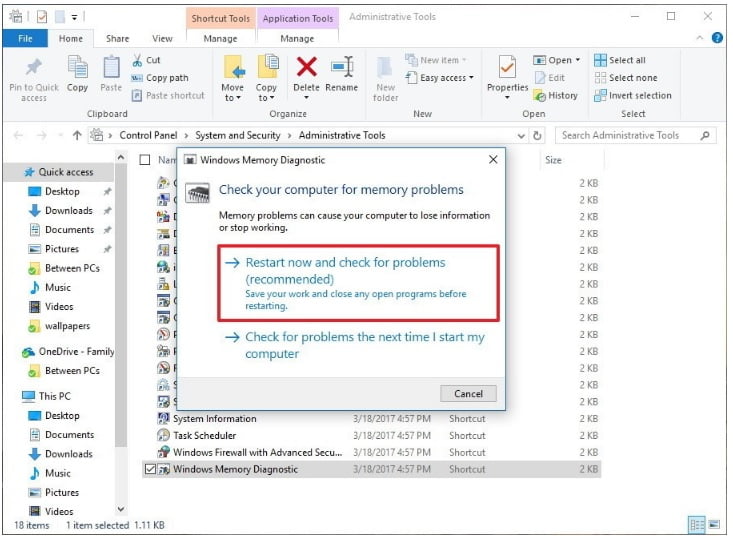Click the Back arrow navigation button
This screenshot has height=536, width=733.
click(x=18, y=135)
